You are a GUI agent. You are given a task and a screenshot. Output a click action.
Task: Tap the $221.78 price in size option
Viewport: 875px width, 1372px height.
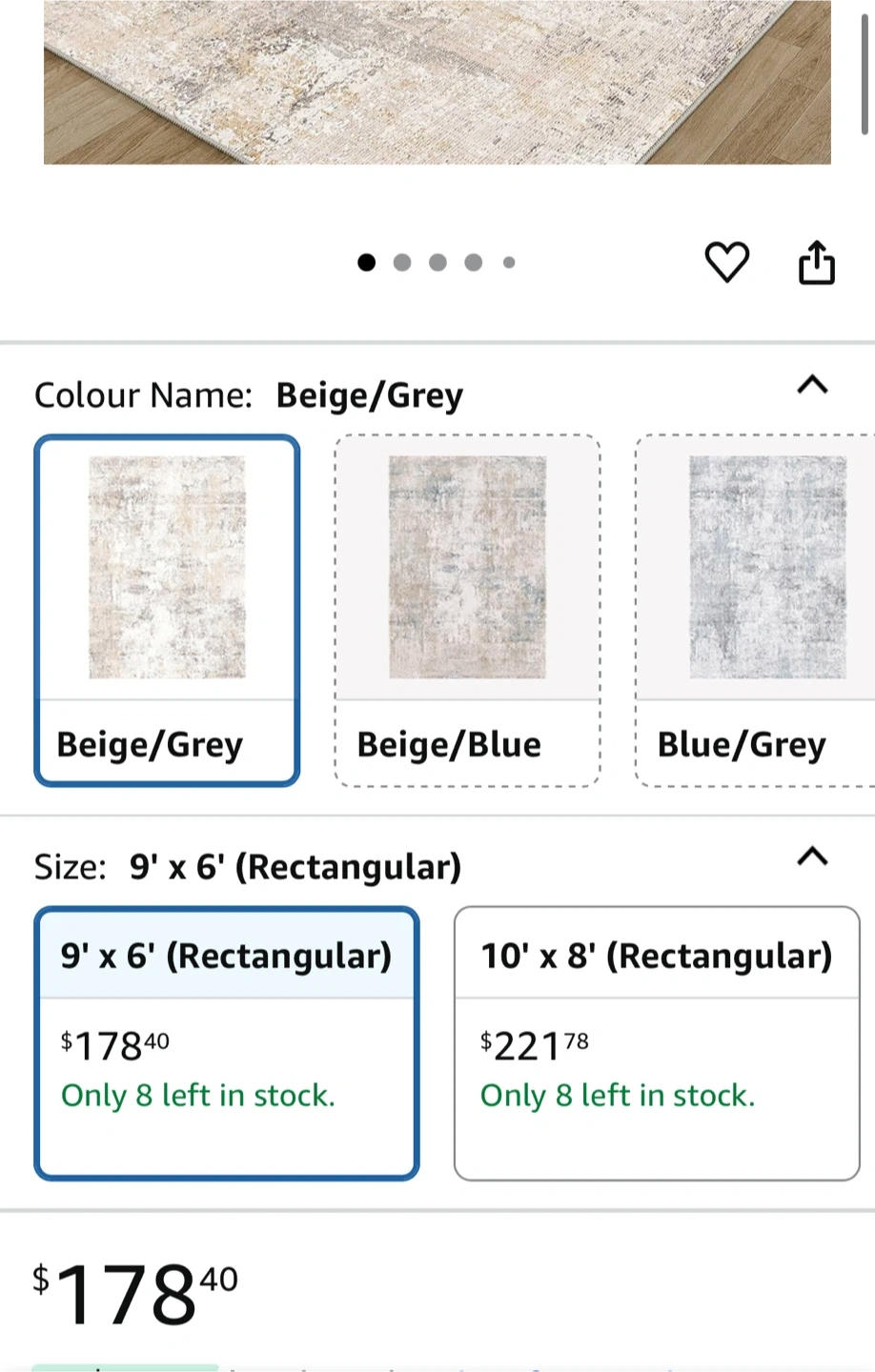pos(534,1046)
